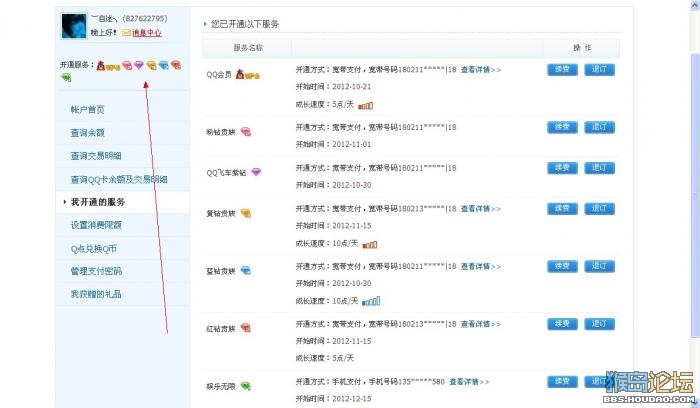Viewport: 700px width, 408px height.
Task: Click 查看详情 link for 红钻贵族
Action: tap(480, 324)
